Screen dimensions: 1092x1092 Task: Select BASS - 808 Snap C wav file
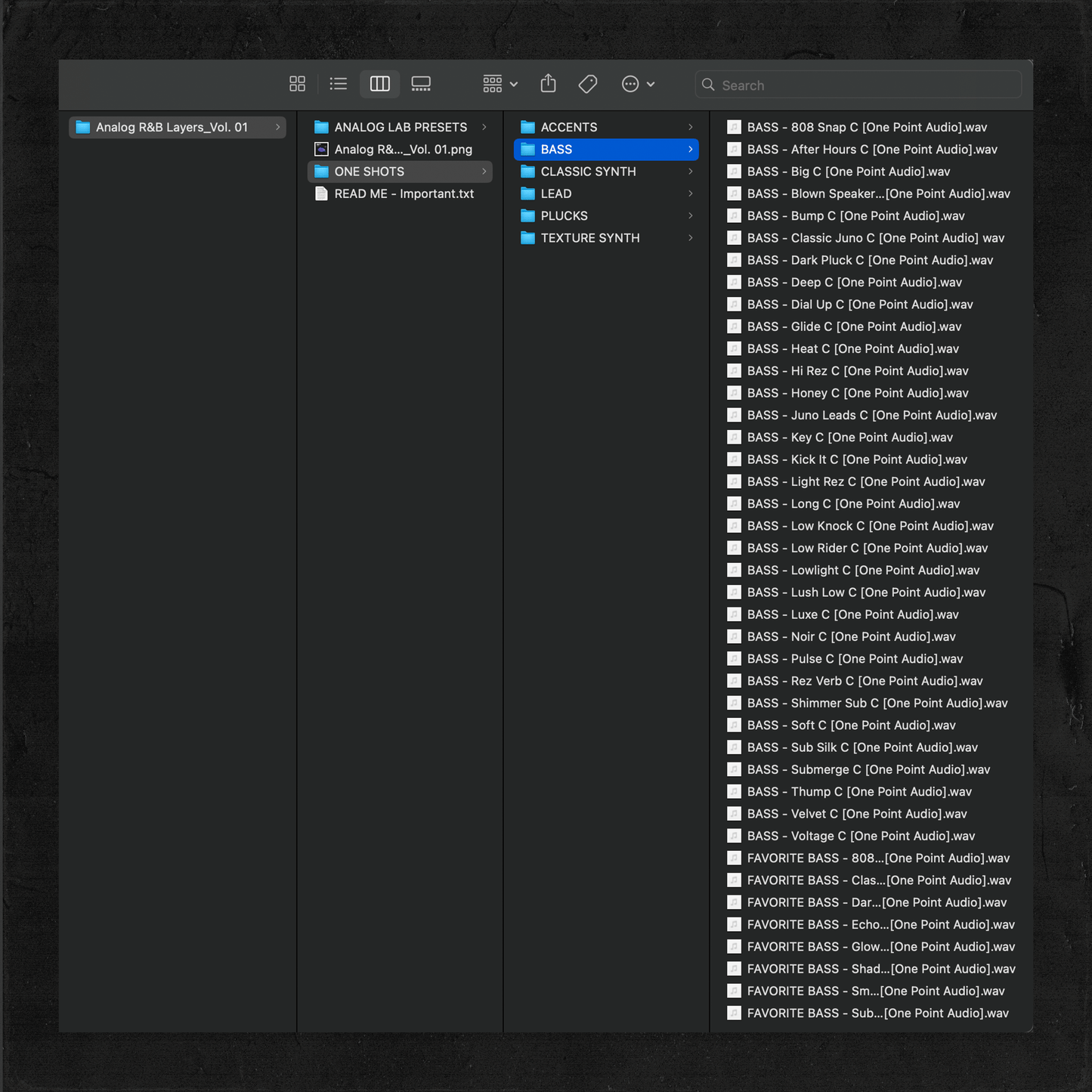(866, 127)
